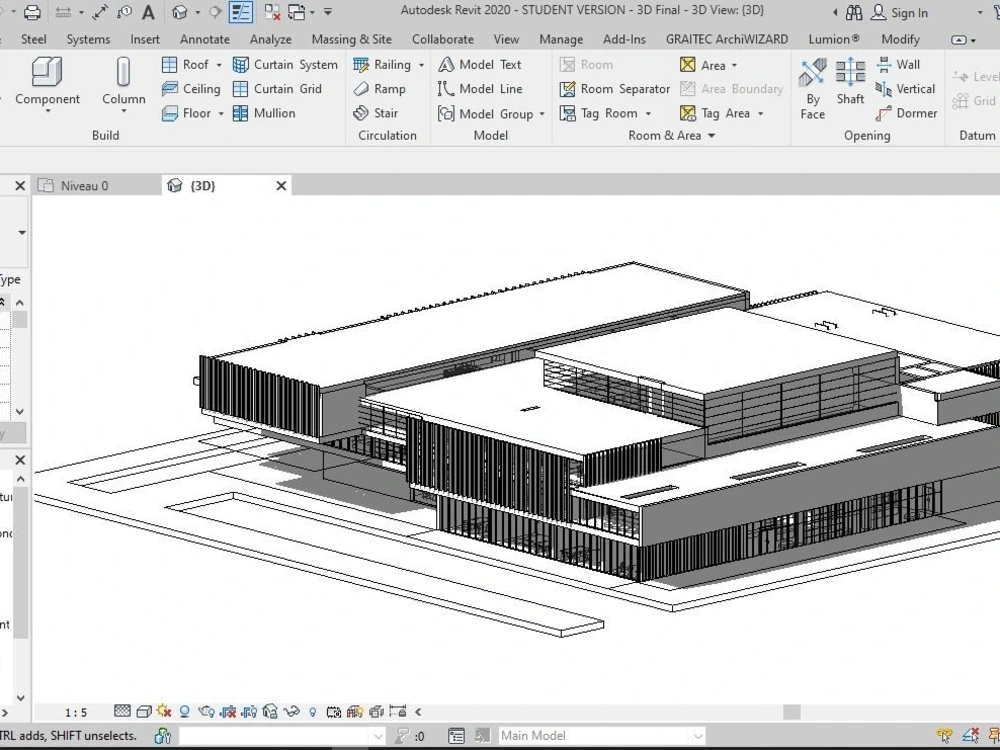Viewport: 1000px width, 750px height.
Task: Open the Worksets icon in status bar
Action: coord(163,735)
